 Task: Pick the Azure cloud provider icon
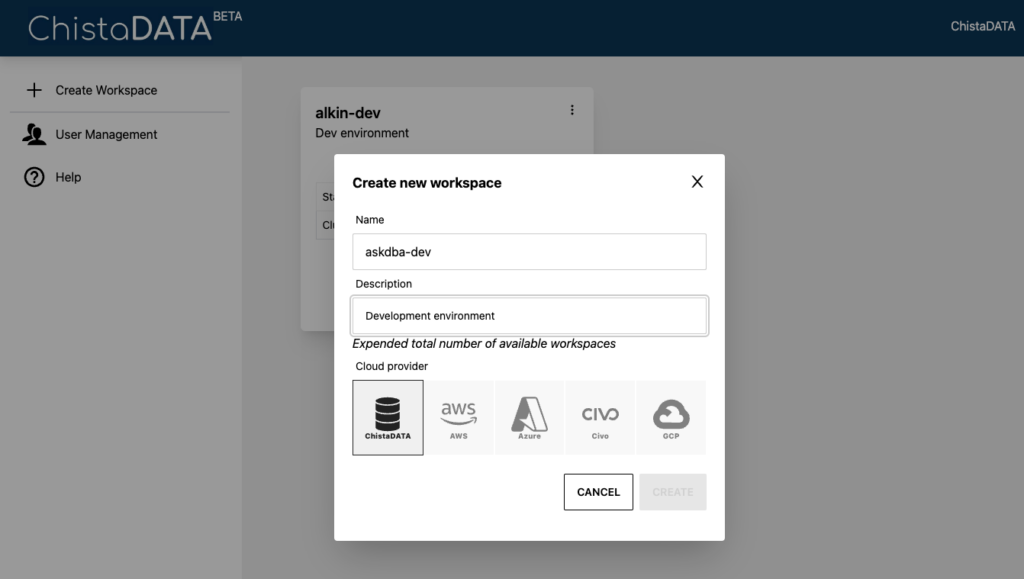click(x=529, y=417)
